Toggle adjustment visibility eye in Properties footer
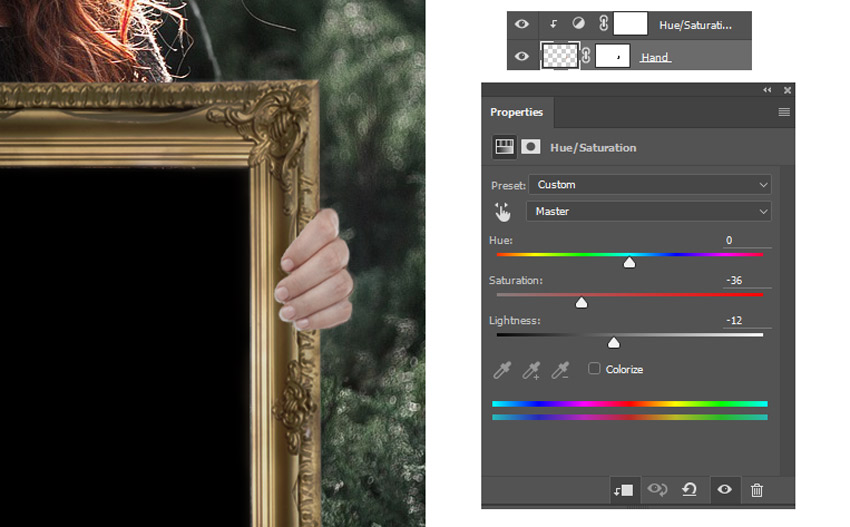Image resolution: width=850 pixels, height=527 pixels. (724, 490)
